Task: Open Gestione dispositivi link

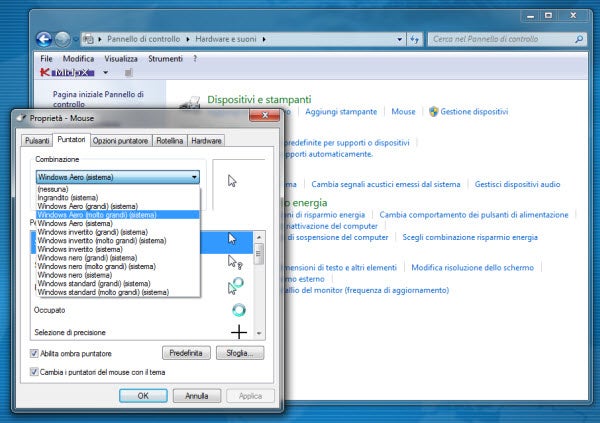Action: pyautogui.click(x=474, y=112)
